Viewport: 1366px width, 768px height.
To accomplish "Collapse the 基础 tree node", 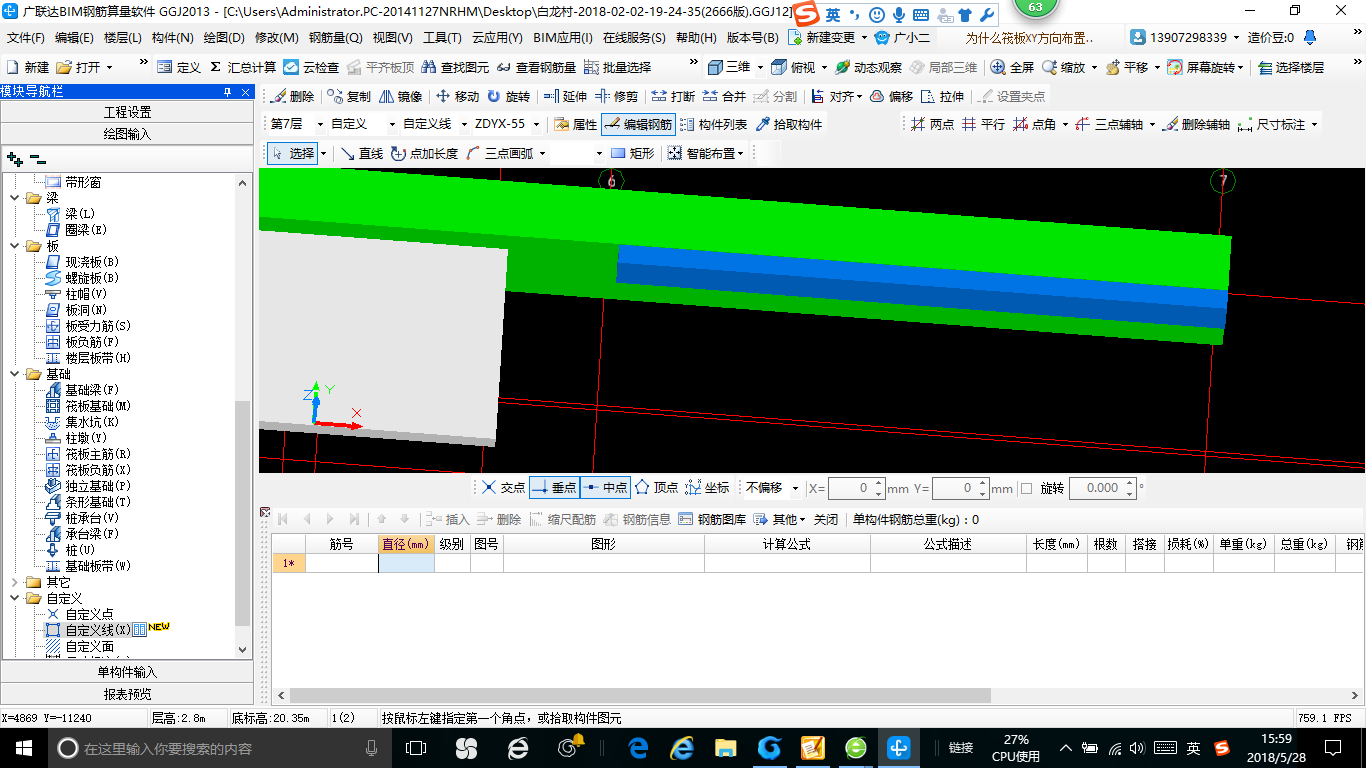I will (x=14, y=374).
